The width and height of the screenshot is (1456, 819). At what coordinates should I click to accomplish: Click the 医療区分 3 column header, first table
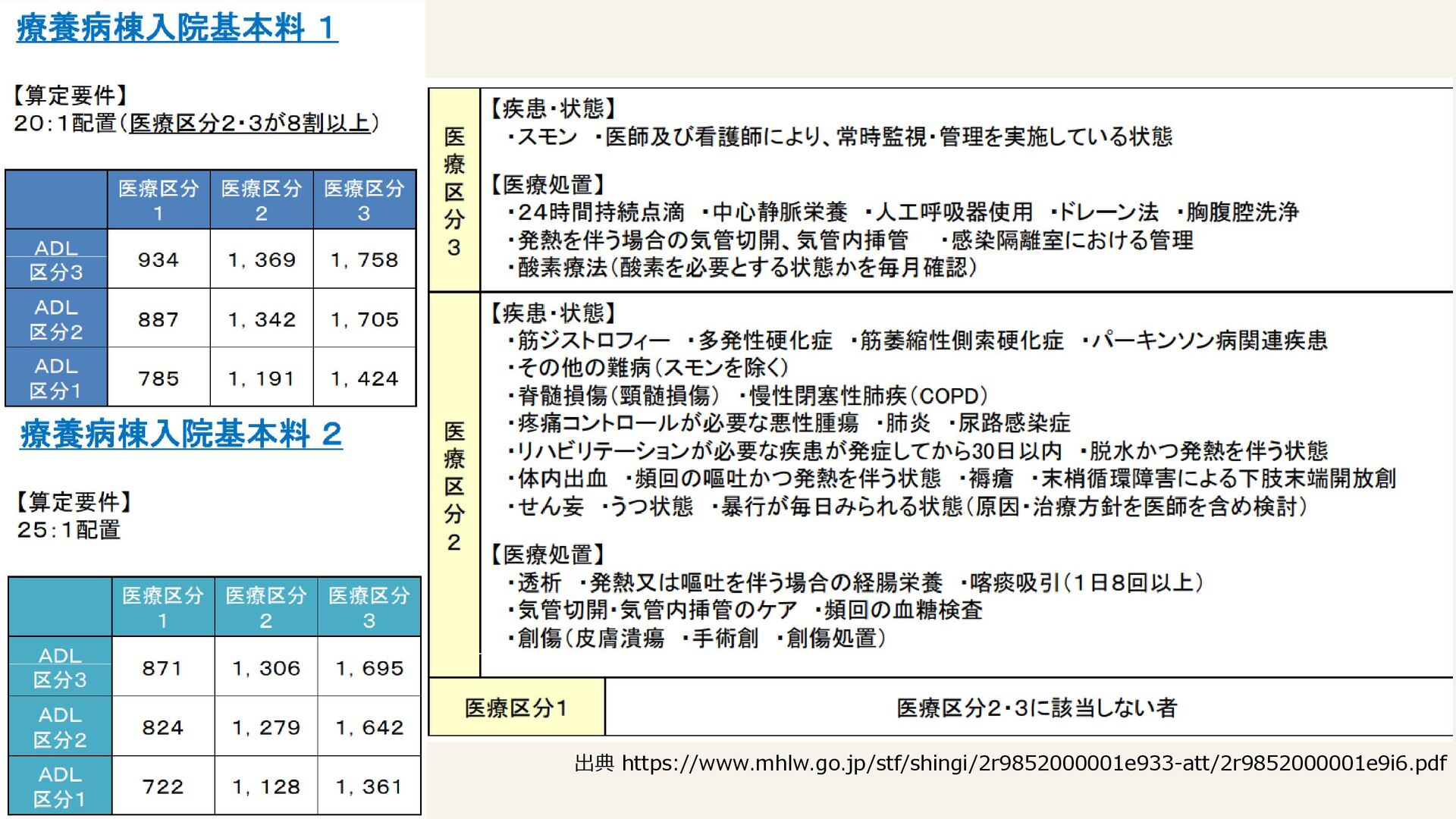[365, 200]
